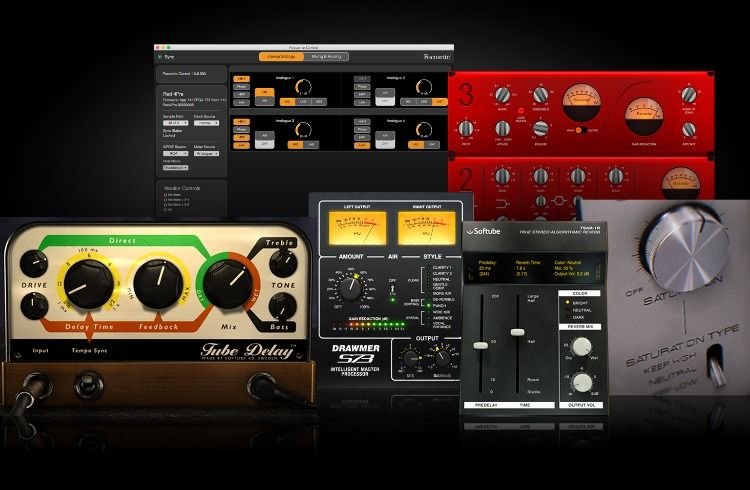
Task: Click the Mix dry/wet knob on Tube Delay
Action: (228, 284)
